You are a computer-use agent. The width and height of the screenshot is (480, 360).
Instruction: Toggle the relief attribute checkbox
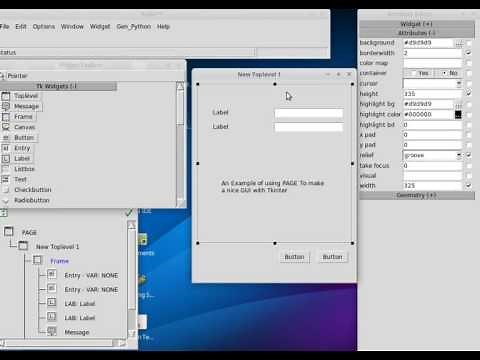click(x=469, y=155)
